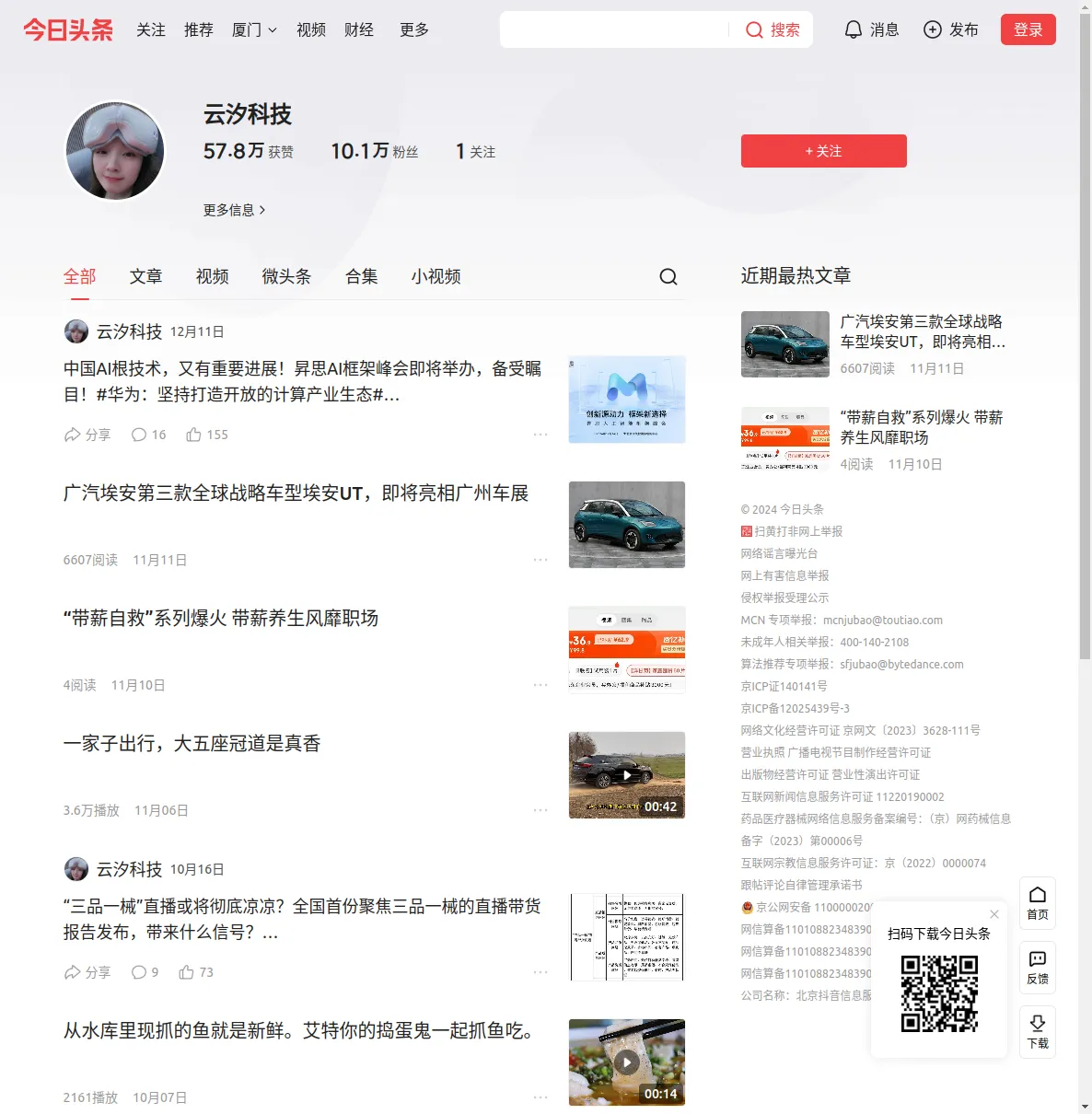Open more options for 三品一械 post
1092x1114 pixels.
(540, 972)
